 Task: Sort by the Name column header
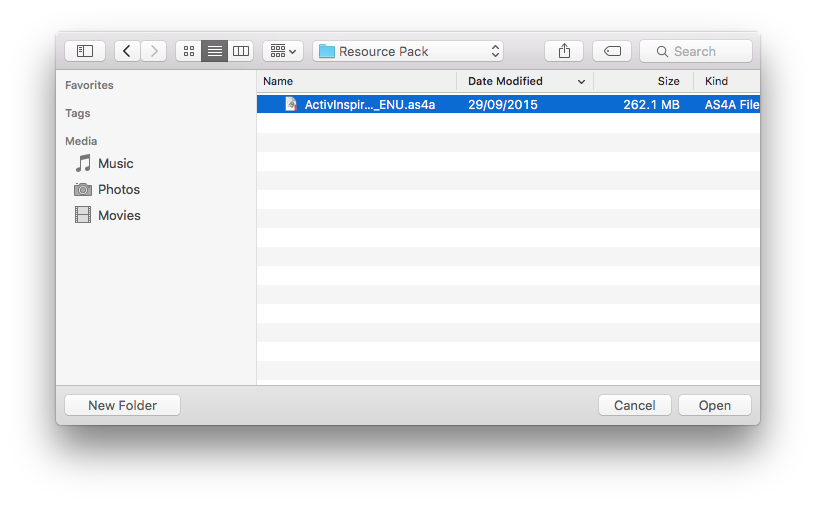click(x=356, y=81)
